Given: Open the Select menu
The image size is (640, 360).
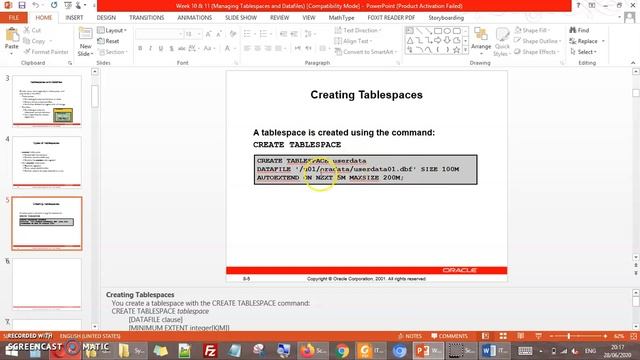Looking at the screenshot, I should [x=583, y=52].
